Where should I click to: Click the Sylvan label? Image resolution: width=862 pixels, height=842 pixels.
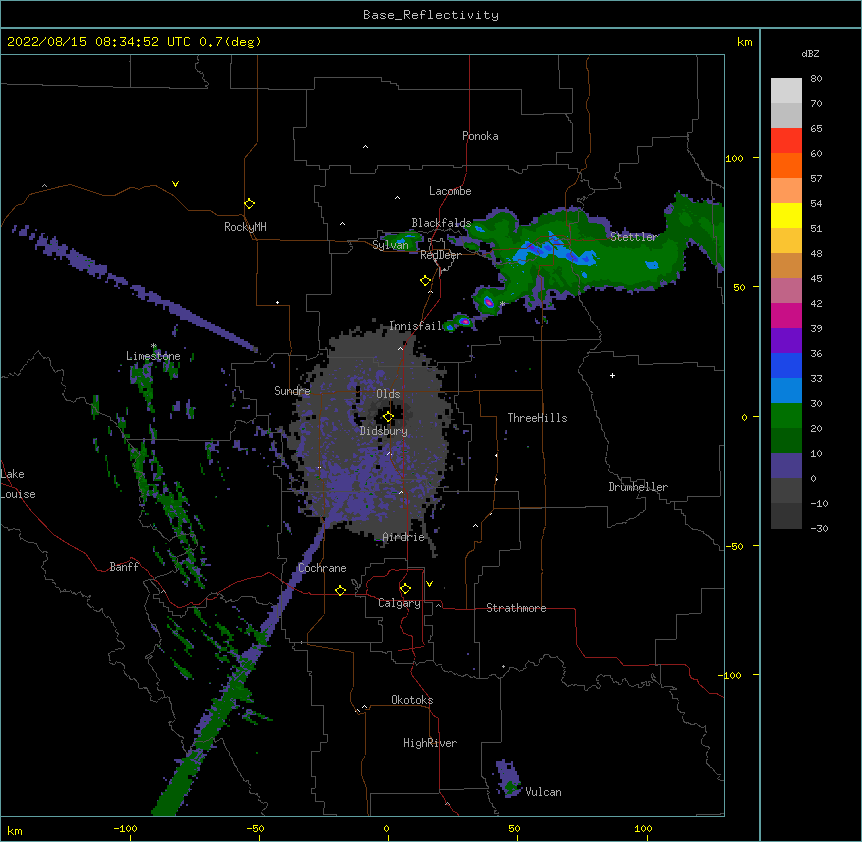point(390,245)
